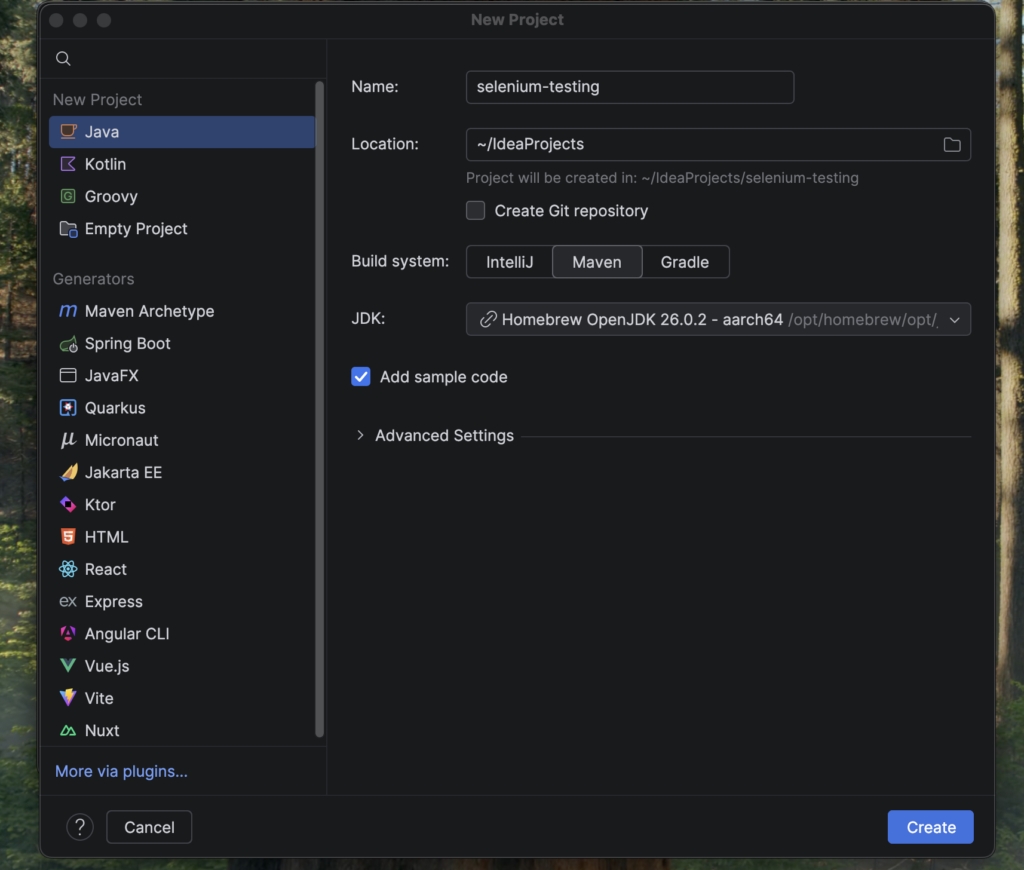Viewport: 1024px width, 870px height.
Task: Select Ktor generator label
Action: coord(100,505)
